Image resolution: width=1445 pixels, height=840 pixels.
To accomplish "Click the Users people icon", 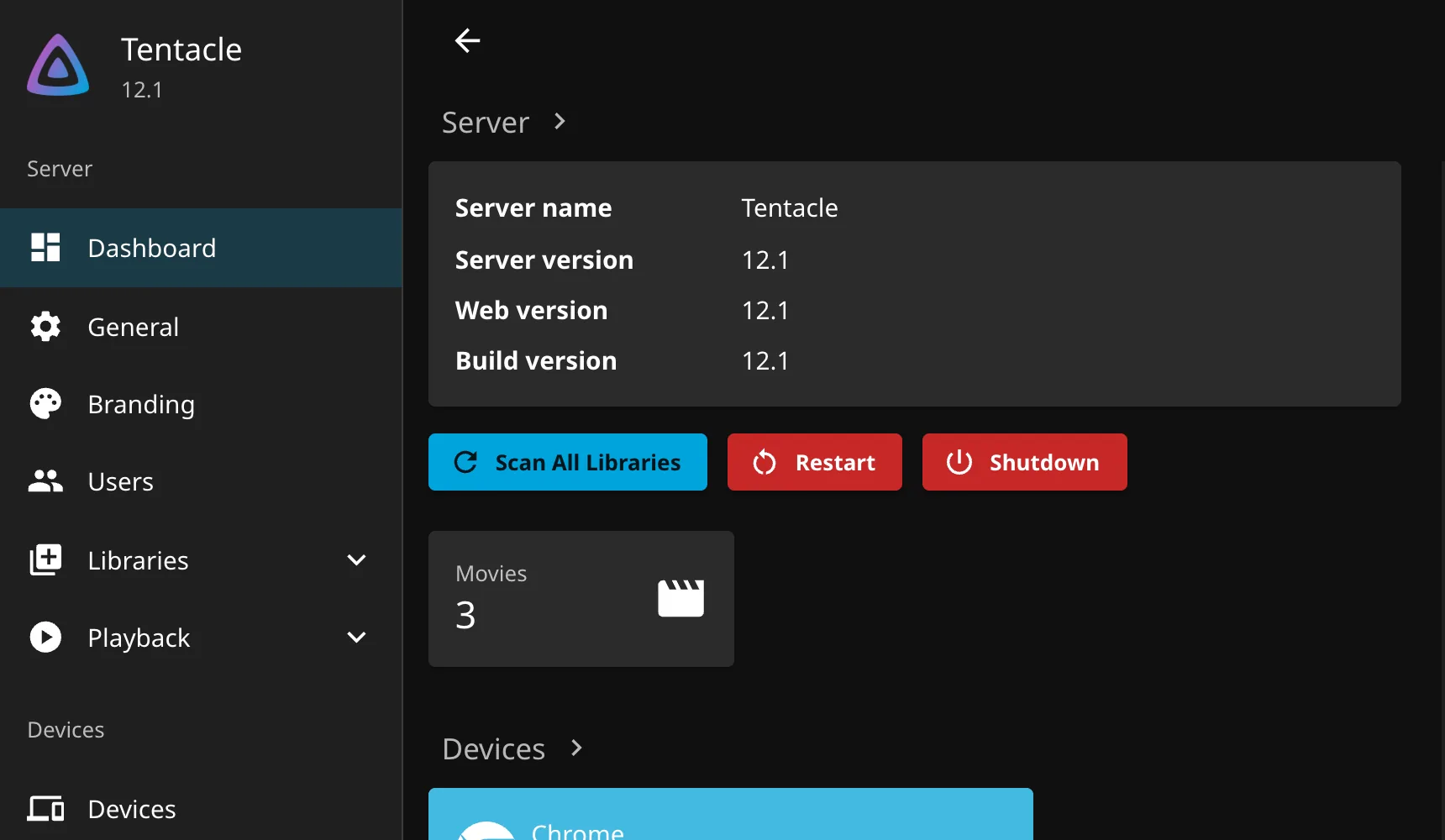I will click(x=45, y=481).
